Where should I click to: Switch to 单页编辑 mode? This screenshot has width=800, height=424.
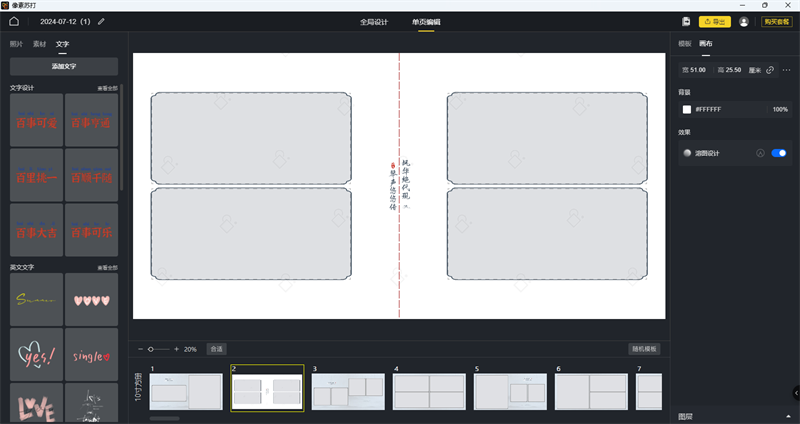tap(426, 22)
